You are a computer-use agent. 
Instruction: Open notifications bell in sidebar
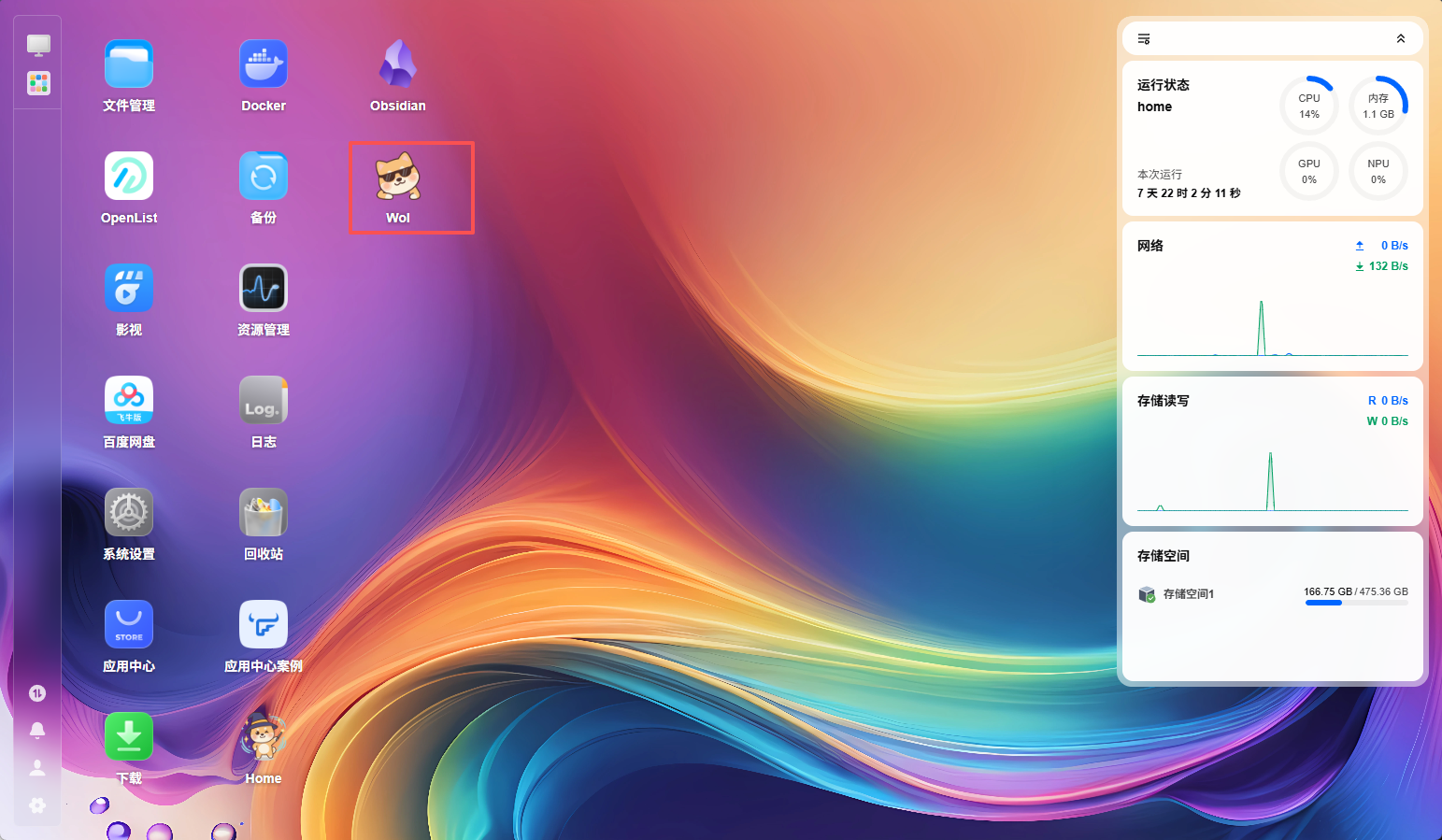pos(37,731)
